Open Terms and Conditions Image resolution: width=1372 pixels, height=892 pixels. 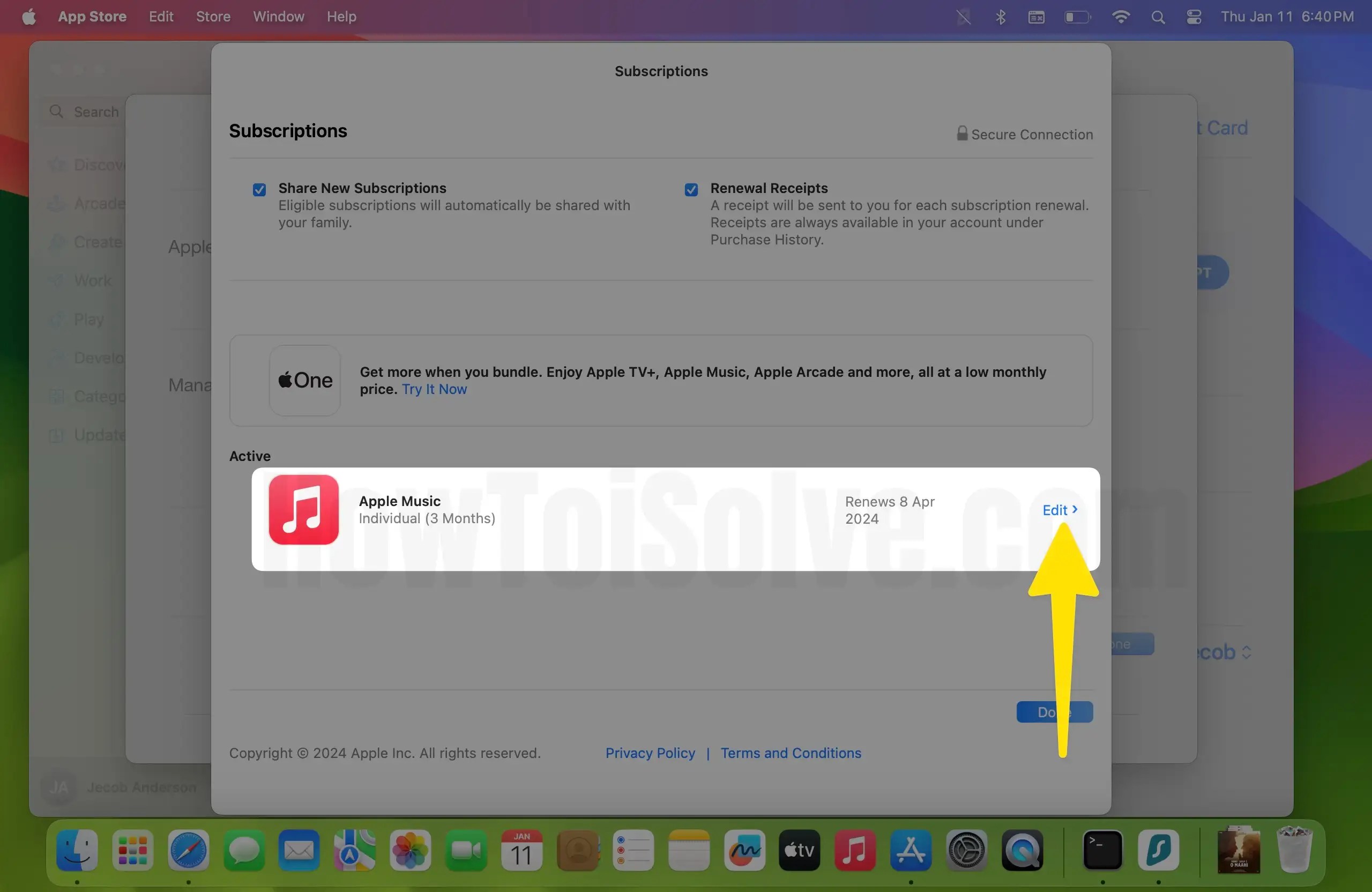pyautogui.click(x=791, y=753)
